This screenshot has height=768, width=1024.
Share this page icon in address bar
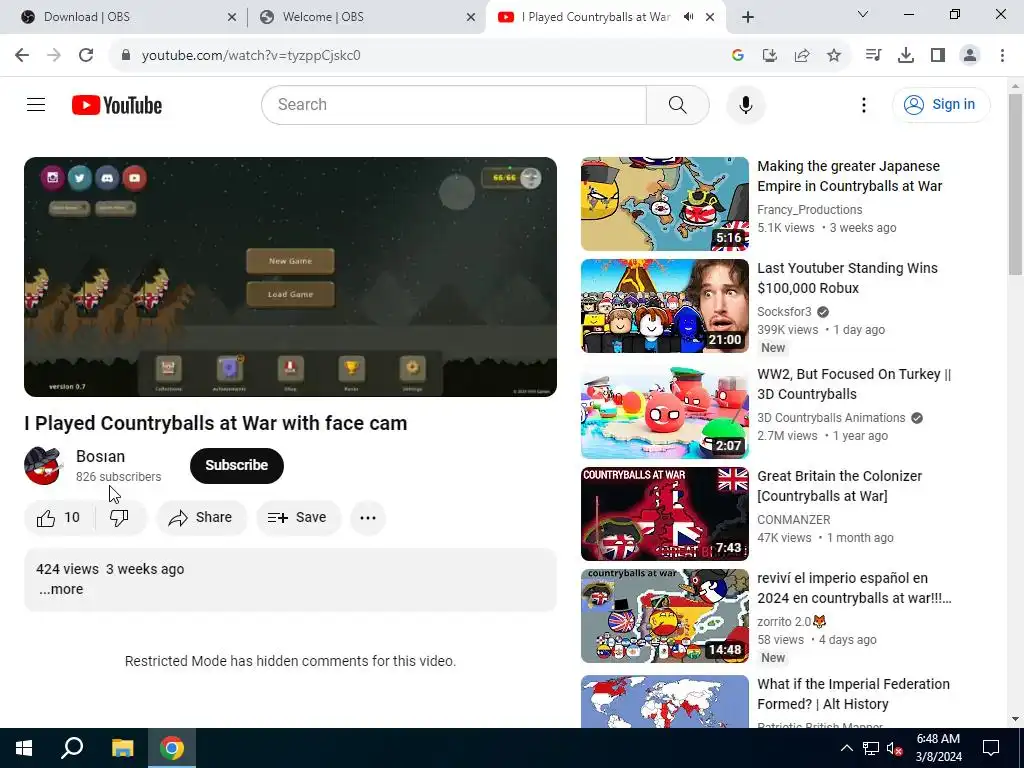tap(802, 56)
